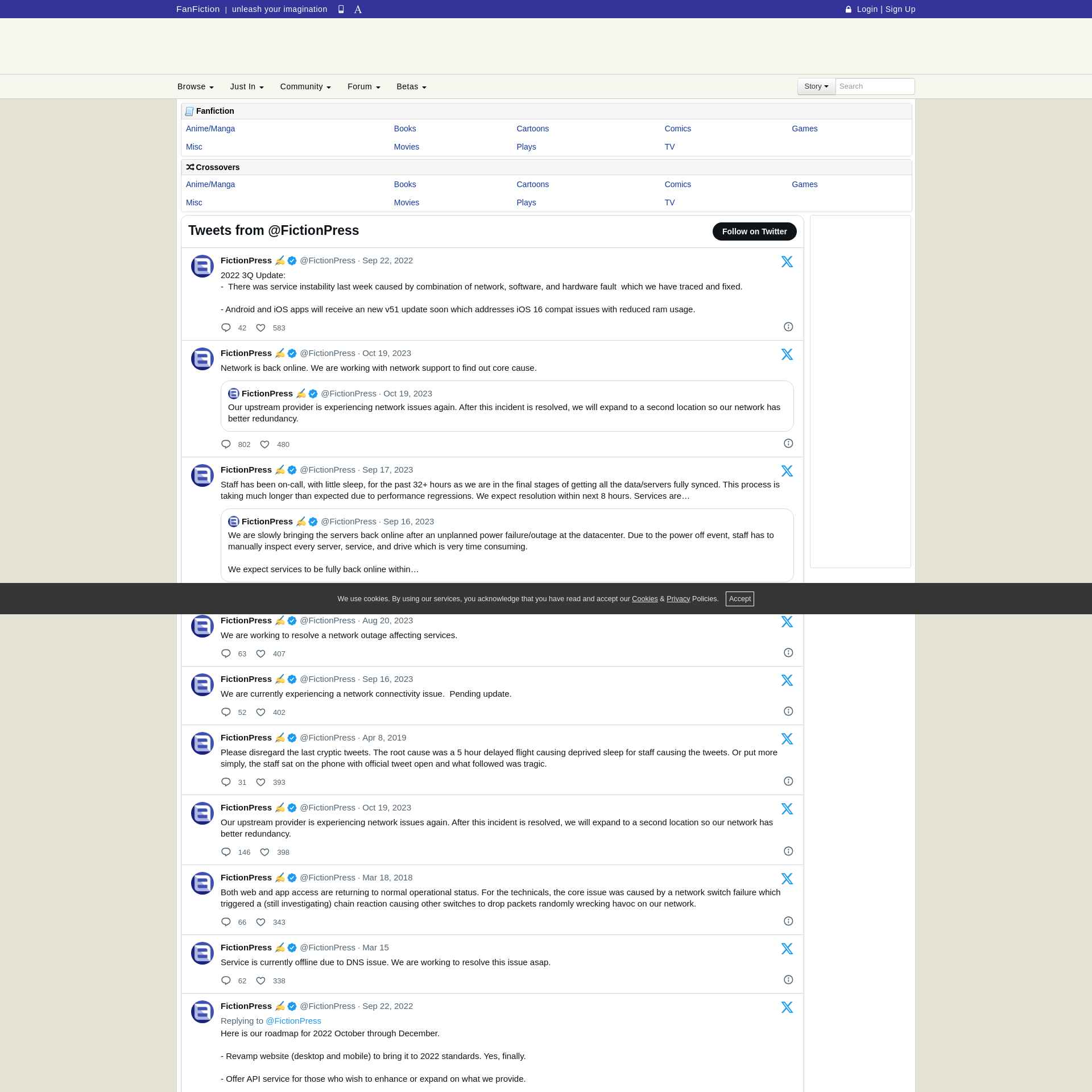Click the Twitter X icon on Oct 19 tweet
This screenshot has height=1092, width=1092.
click(x=787, y=354)
